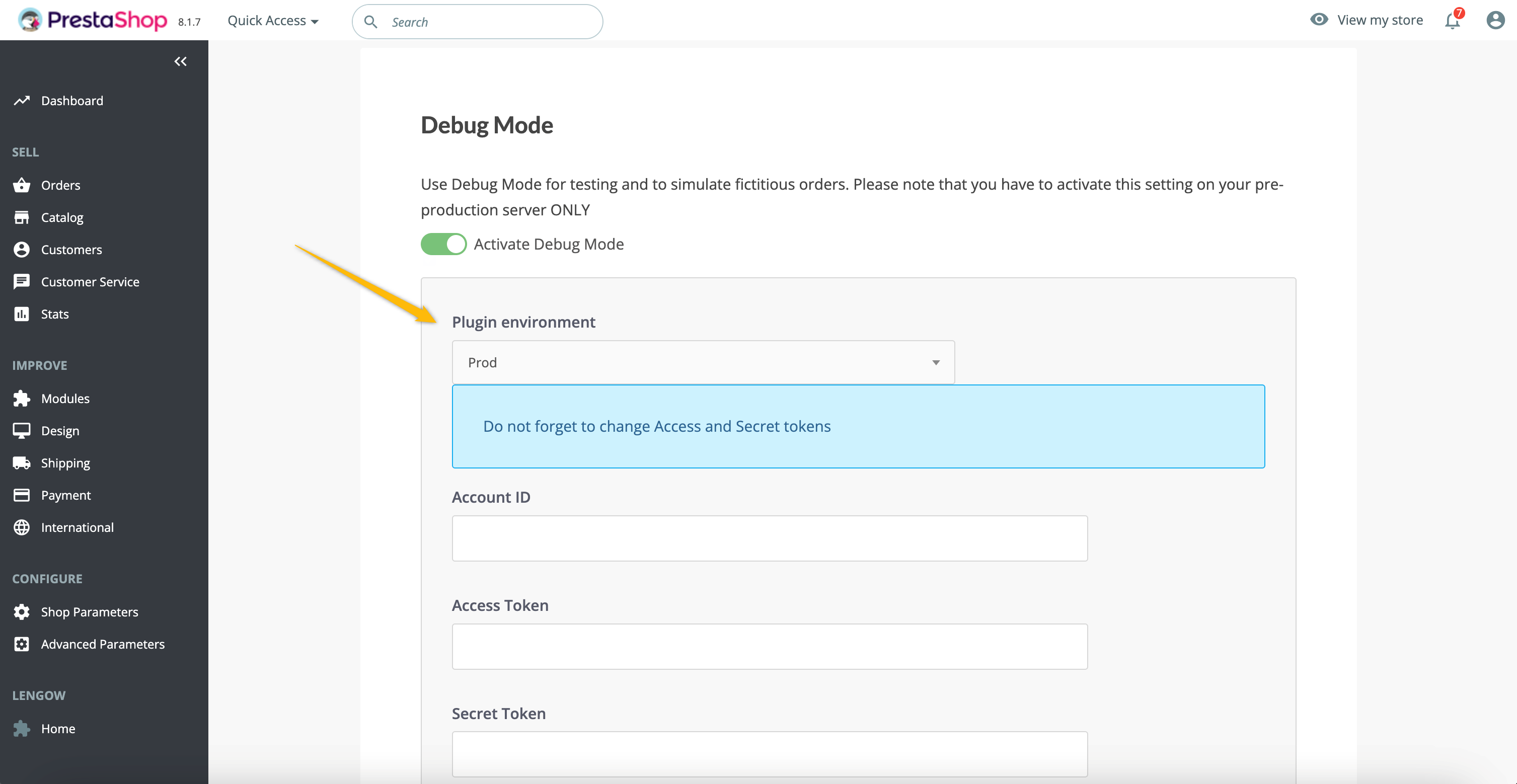Screen dimensions: 1517x784
Task: Open the user profile avatar icon
Action: click(1495, 21)
